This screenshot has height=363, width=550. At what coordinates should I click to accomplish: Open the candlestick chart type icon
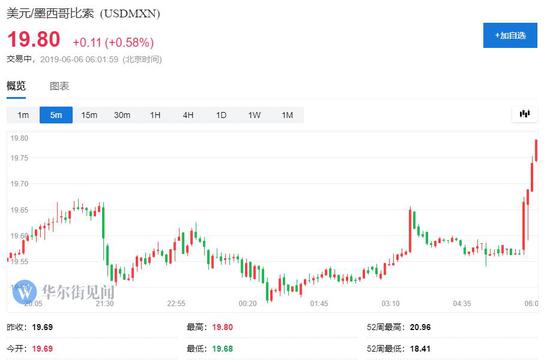(524, 114)
